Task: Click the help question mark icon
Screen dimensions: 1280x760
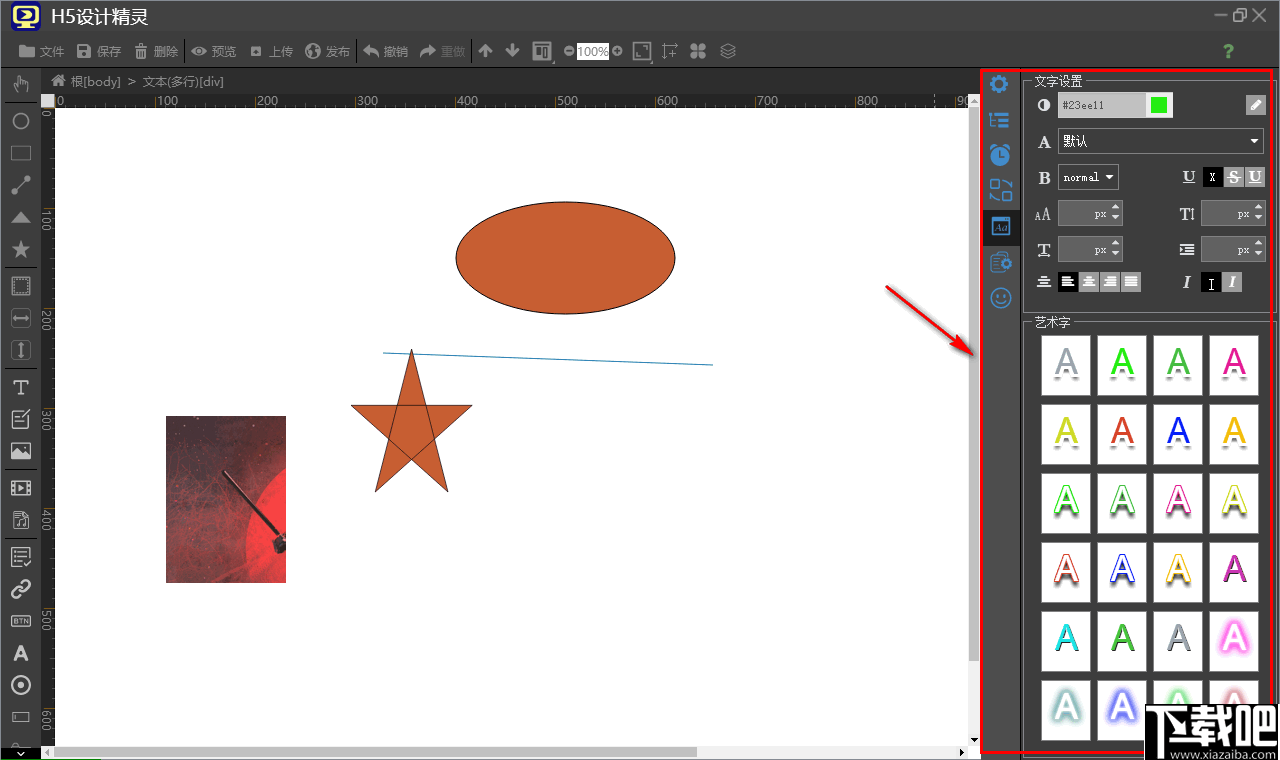Action: pos(1229,51)
